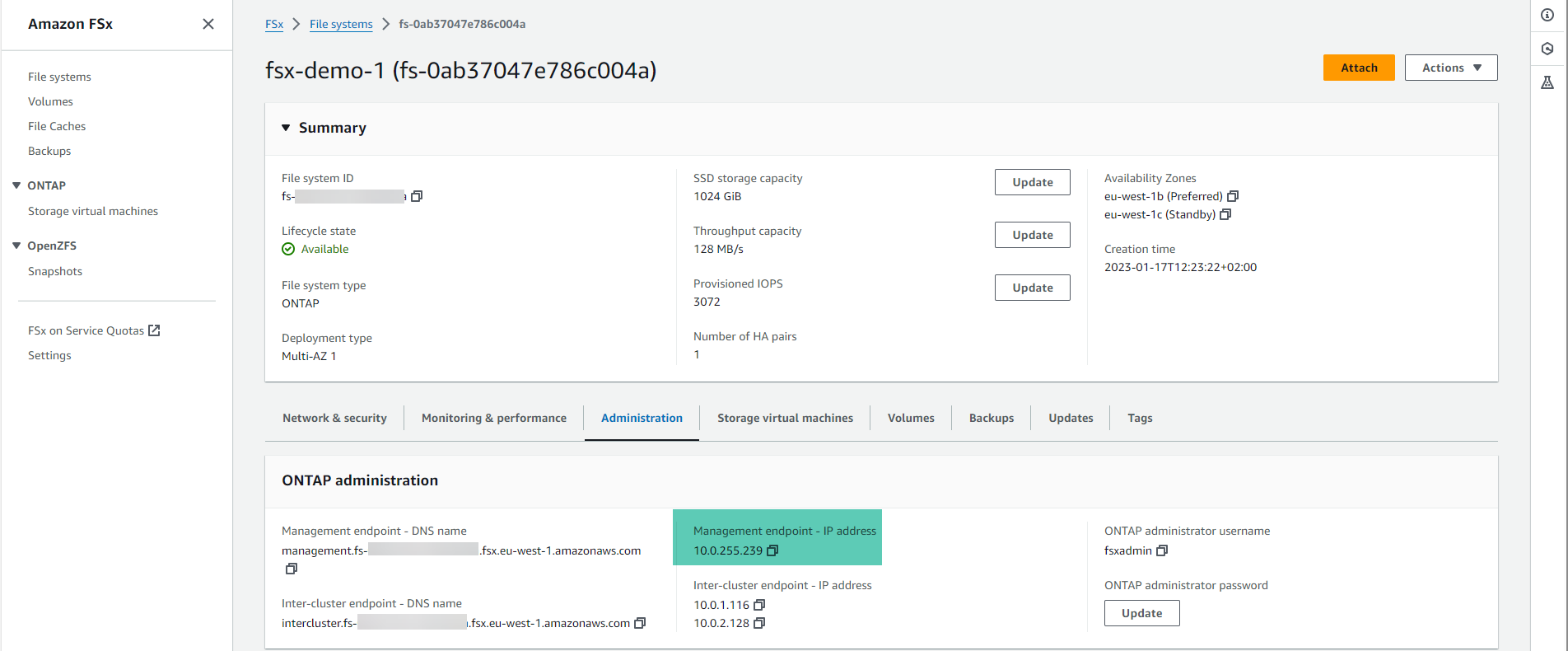
Task: Open File systems in sidebar
Action: 59,77
